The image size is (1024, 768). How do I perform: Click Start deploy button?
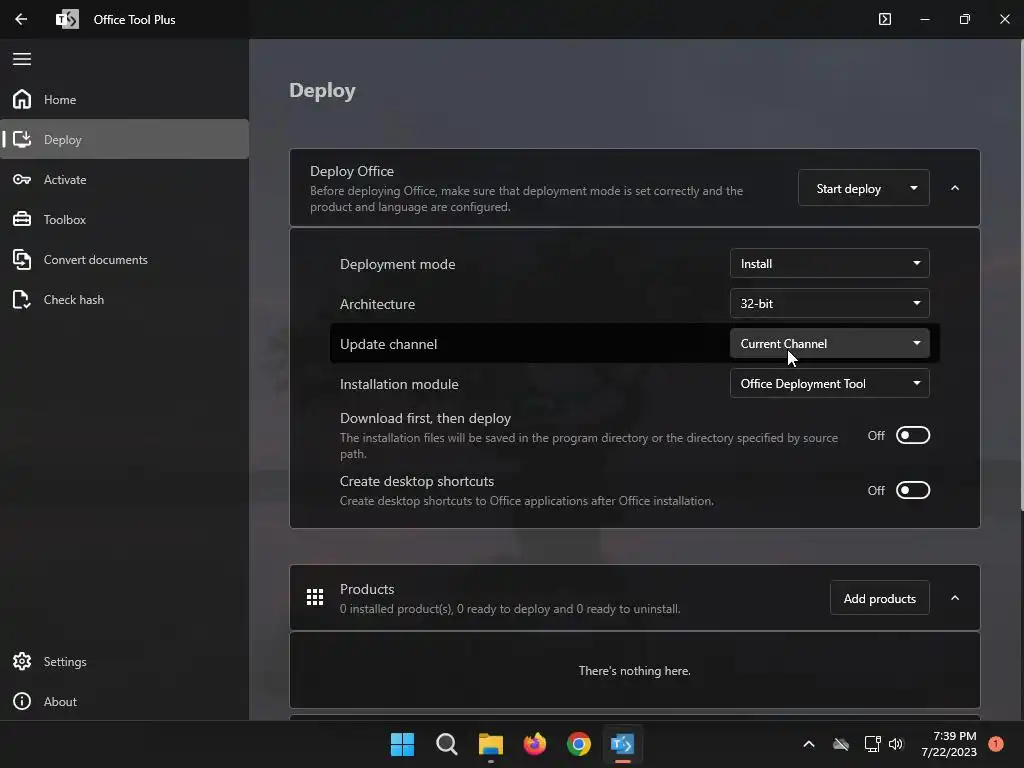click(x=848, y=188)
